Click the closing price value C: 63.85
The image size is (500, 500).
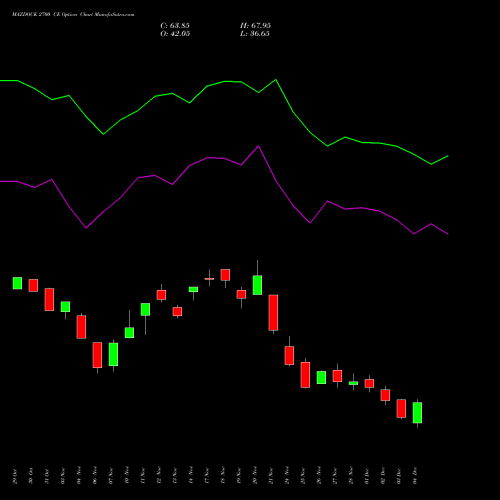click(x=175, y=26)
